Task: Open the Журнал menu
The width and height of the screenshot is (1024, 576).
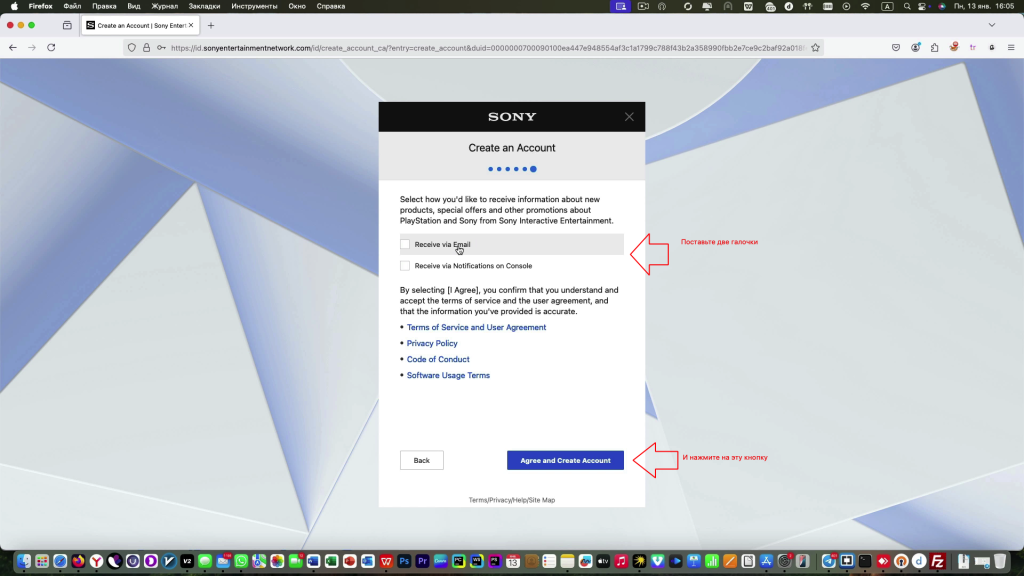Action: (x=165, y=6)
